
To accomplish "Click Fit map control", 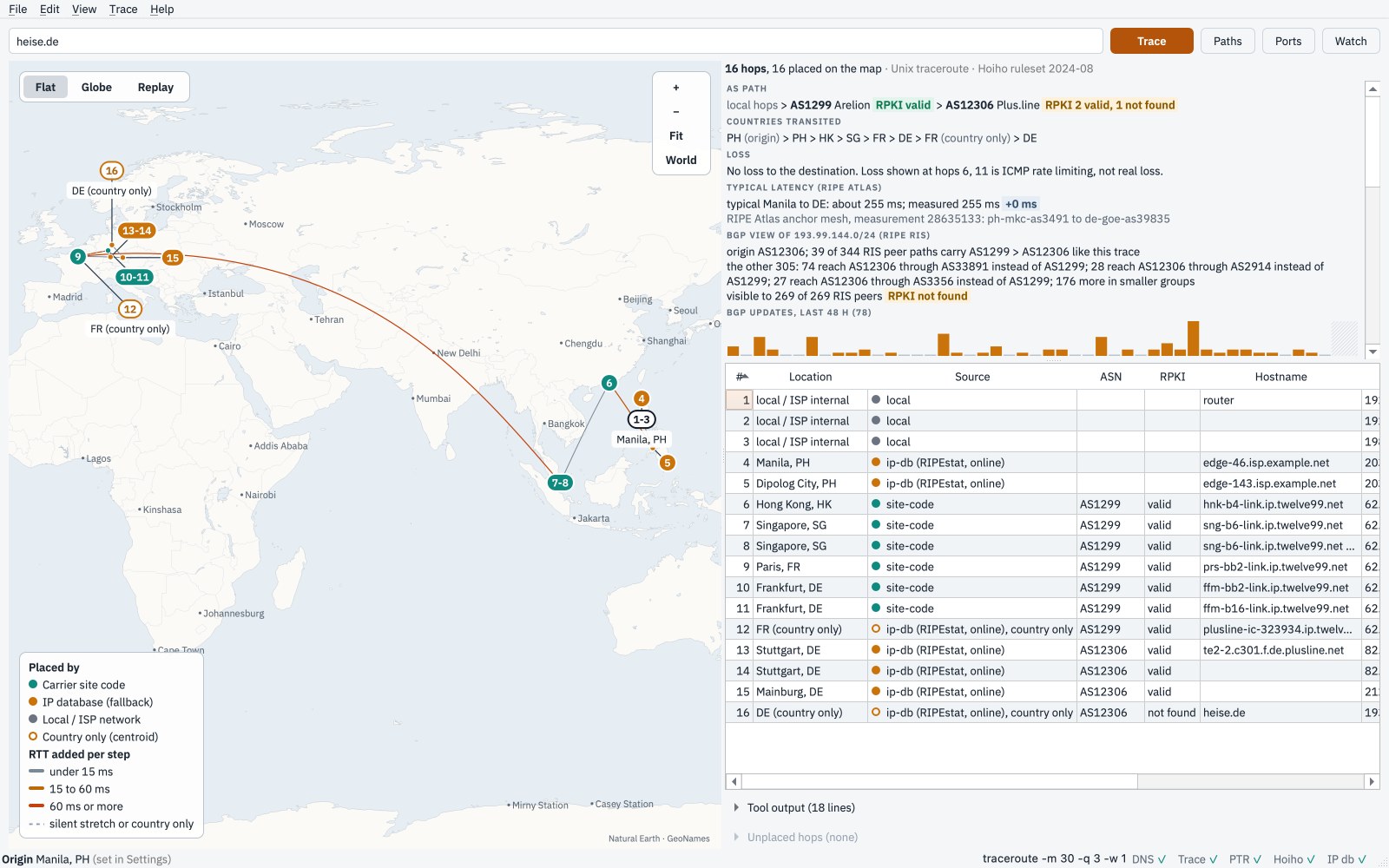I will (x=676, y=136).
